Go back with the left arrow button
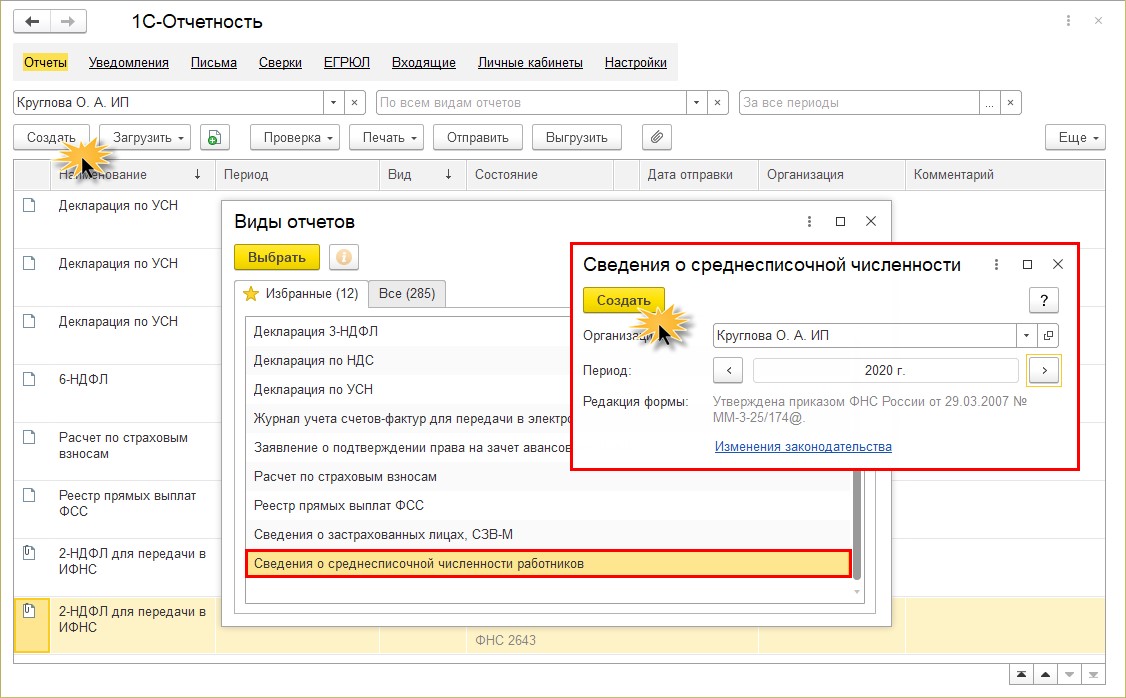 click(32, 22)
